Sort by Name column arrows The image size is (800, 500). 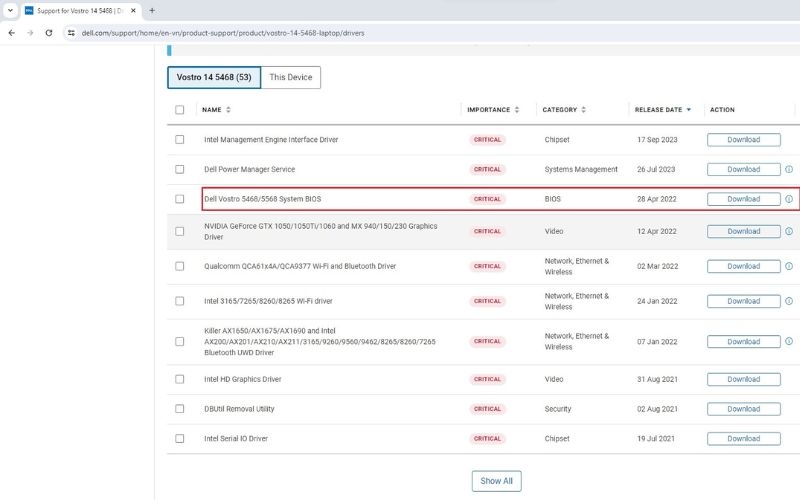(x=228, y=110)
